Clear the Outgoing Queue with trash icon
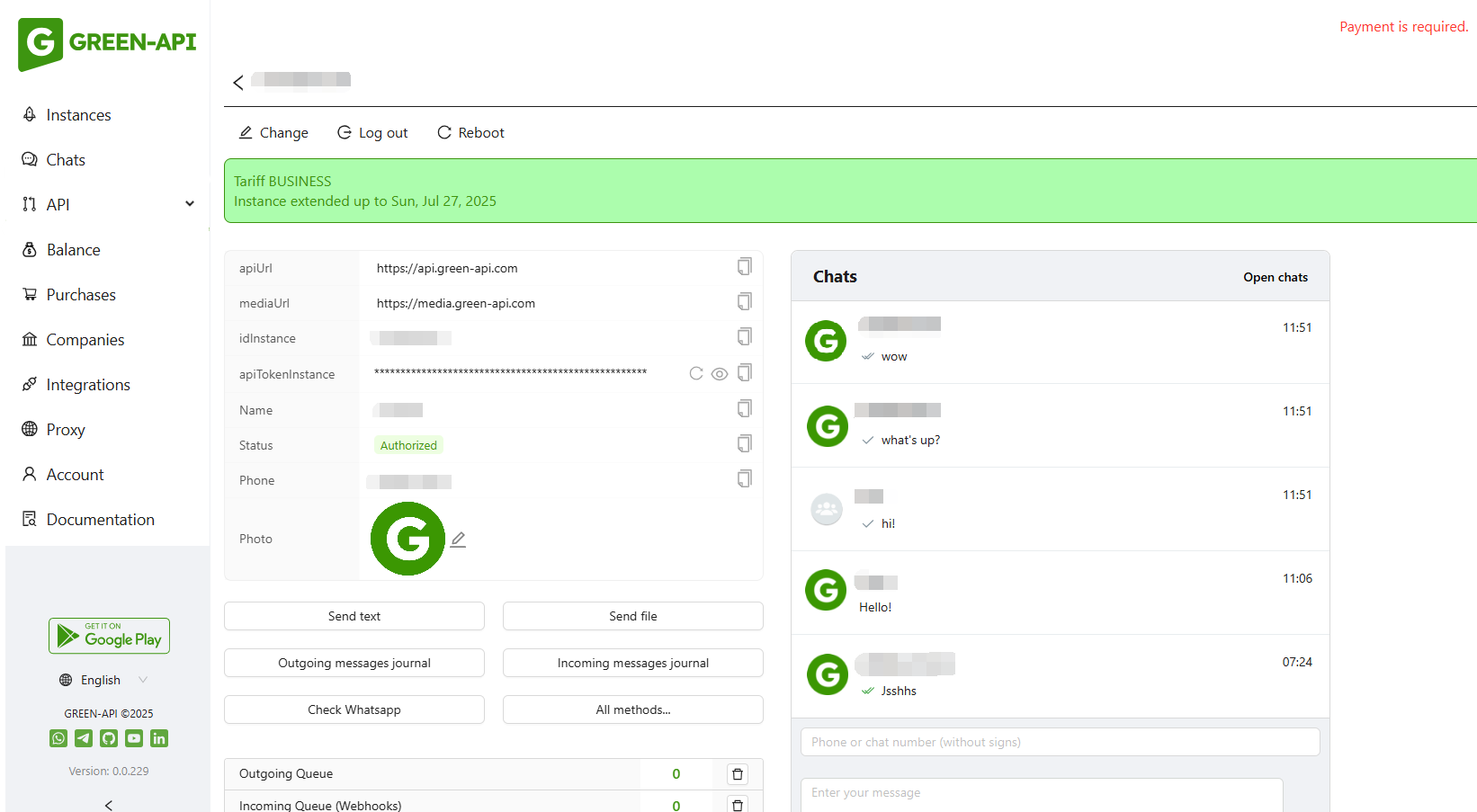Viewport: 1477px width, 812px height. (x=738, y=774)
